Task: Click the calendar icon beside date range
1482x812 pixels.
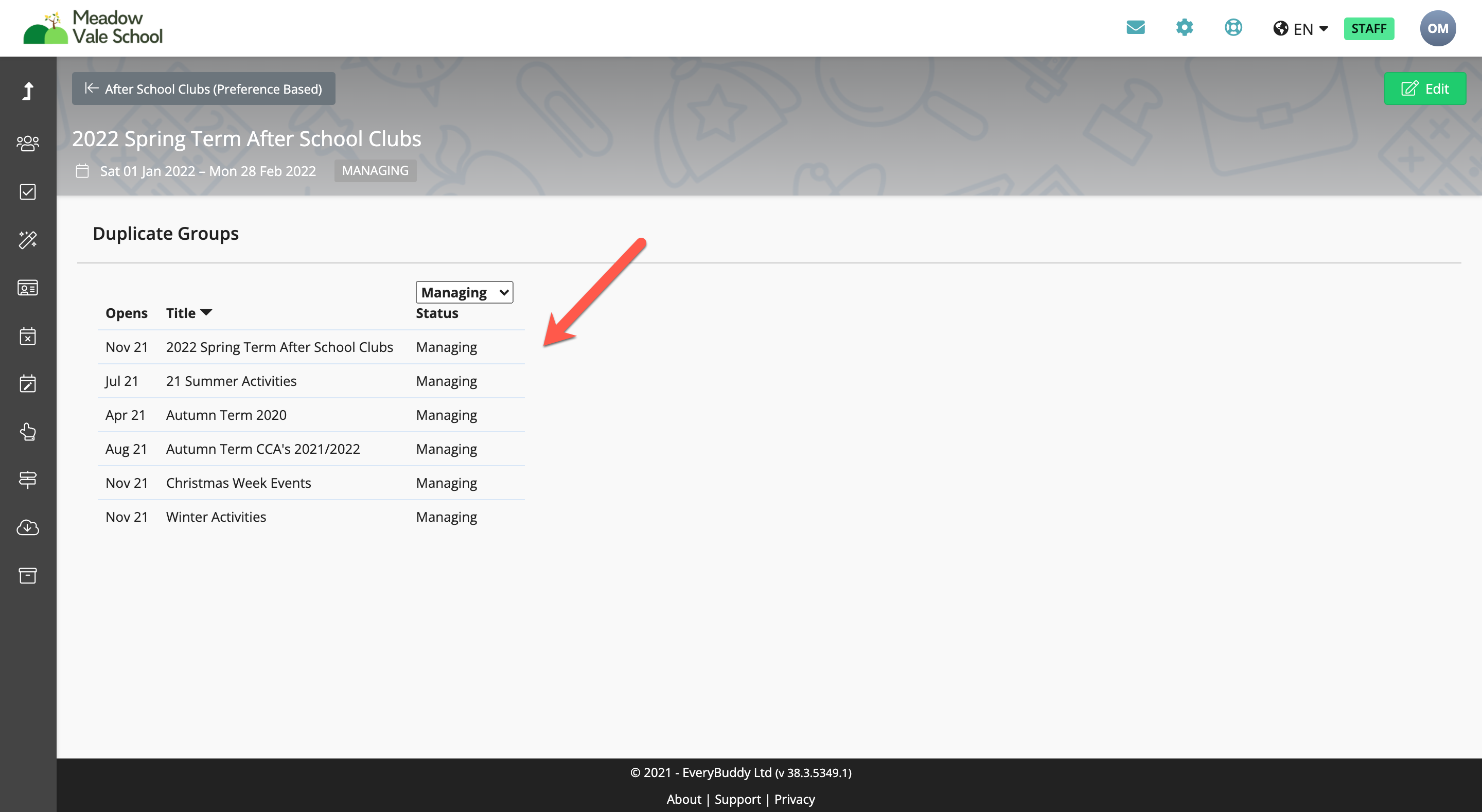Action: 82,171
